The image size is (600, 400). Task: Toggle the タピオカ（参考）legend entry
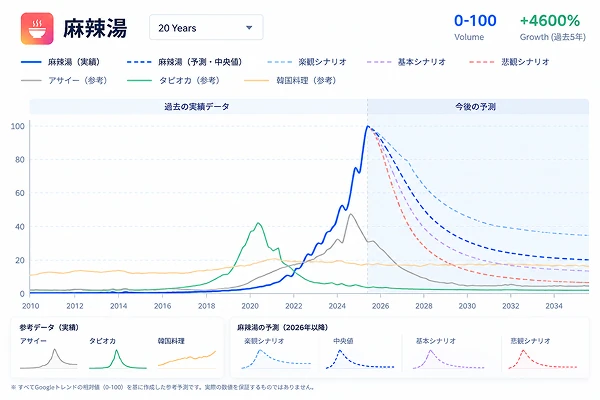point(174,80)
